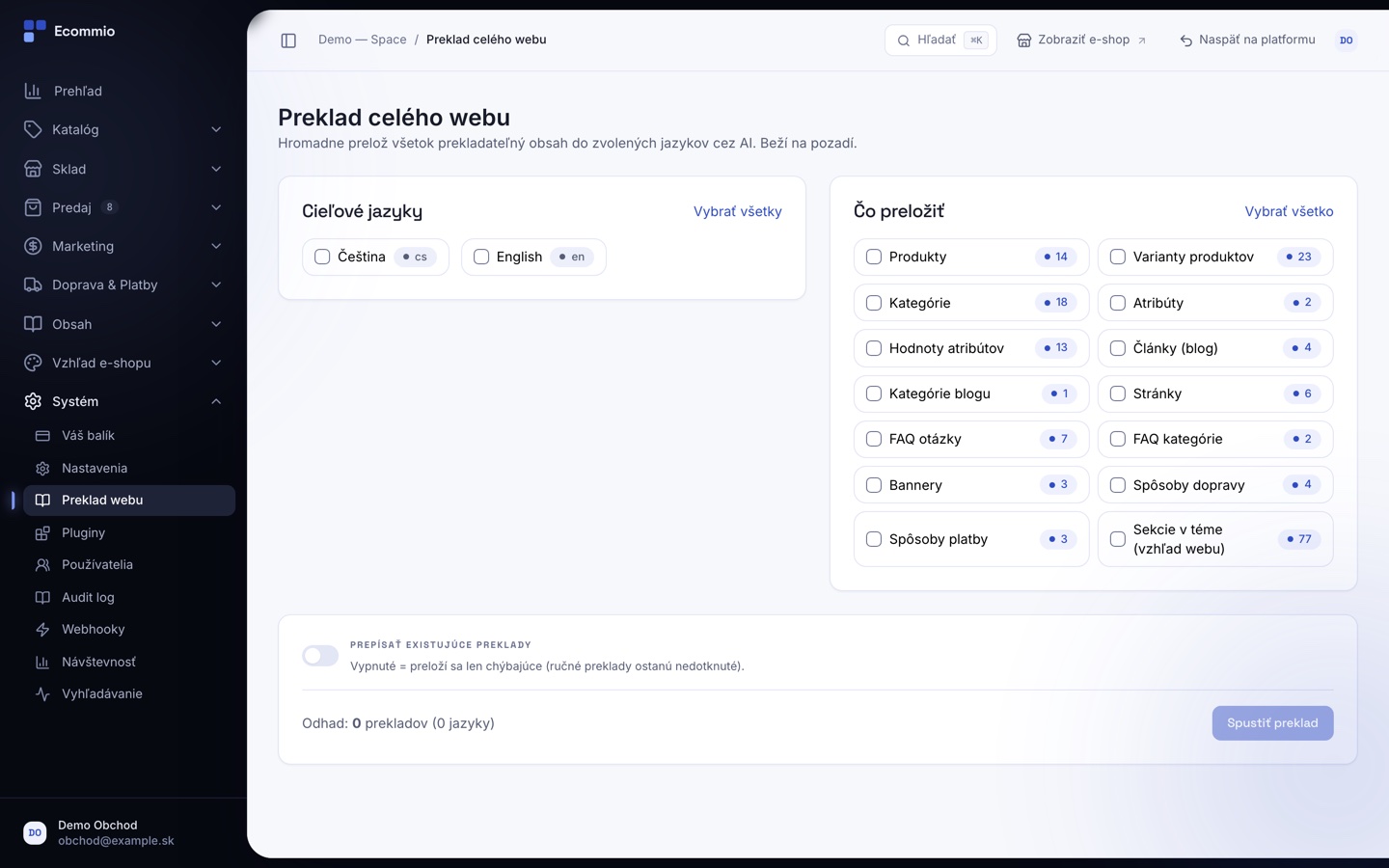Open Prehľad via its bar chart icon
The height and width of the screenshot is (868, 1389).
pos(33,91)
